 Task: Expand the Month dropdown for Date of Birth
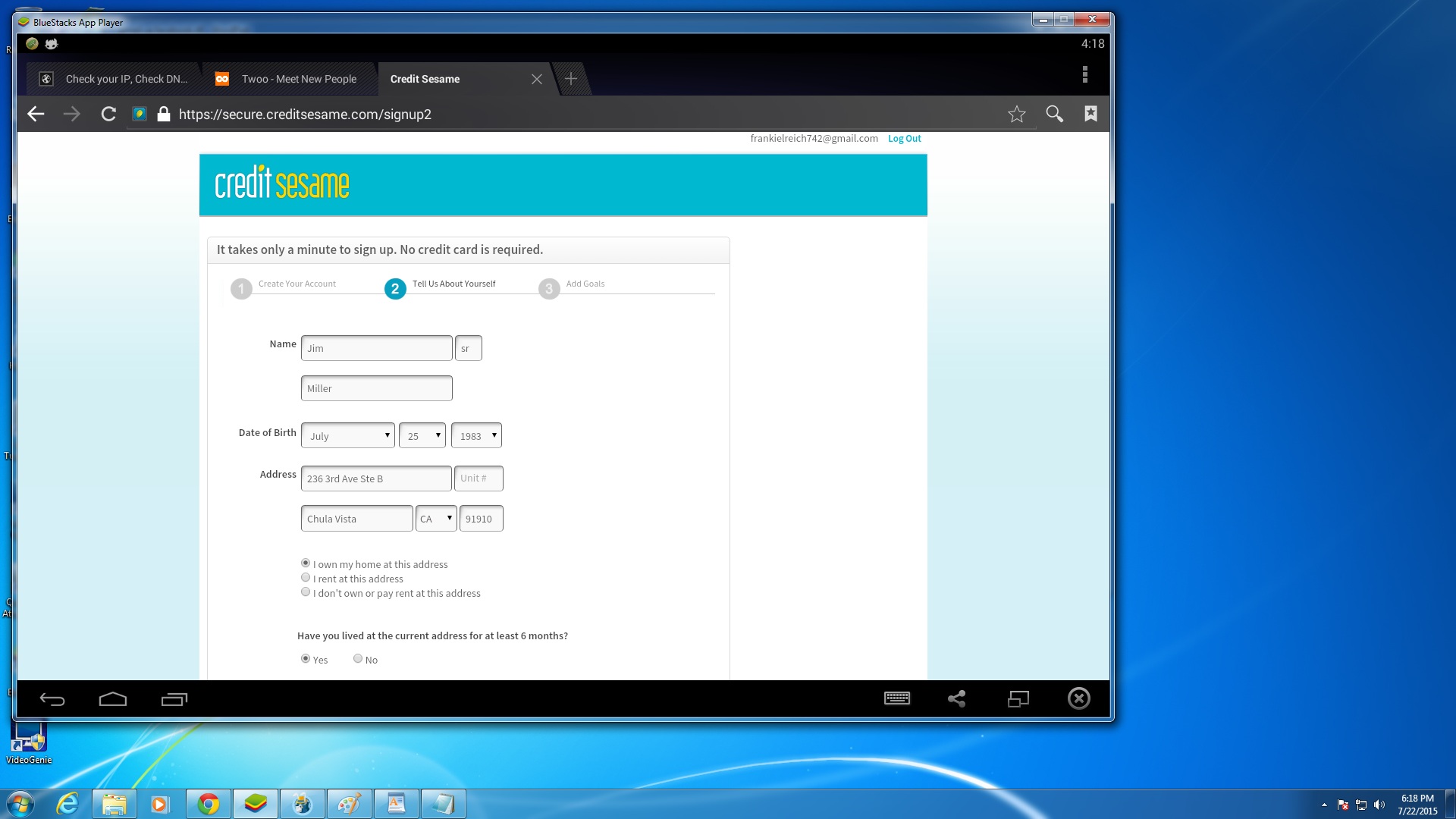(x=348, y=435)
